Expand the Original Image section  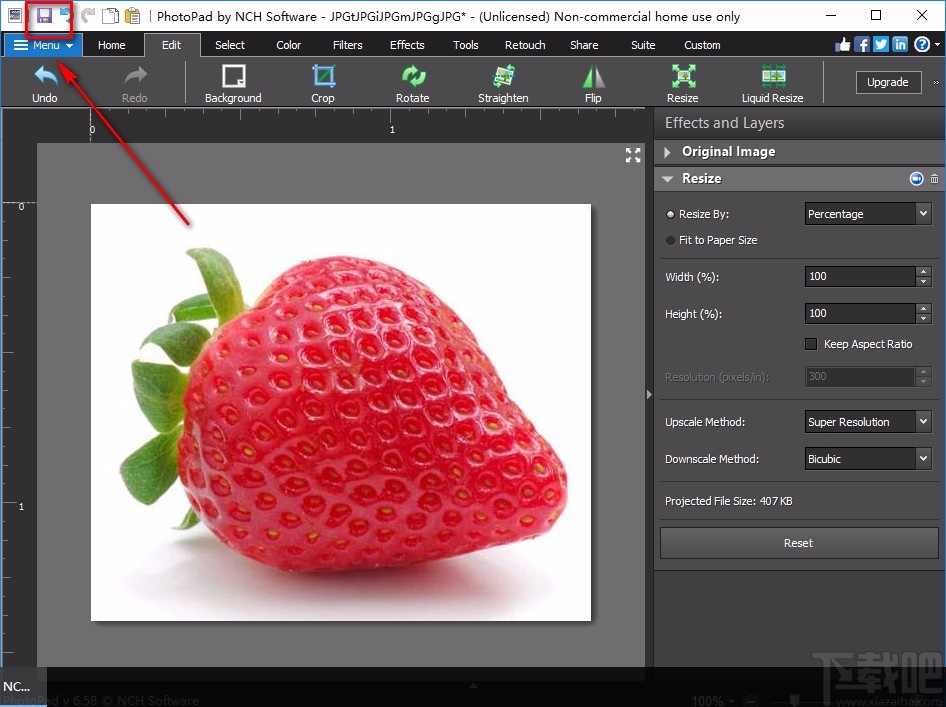(668, 152)
